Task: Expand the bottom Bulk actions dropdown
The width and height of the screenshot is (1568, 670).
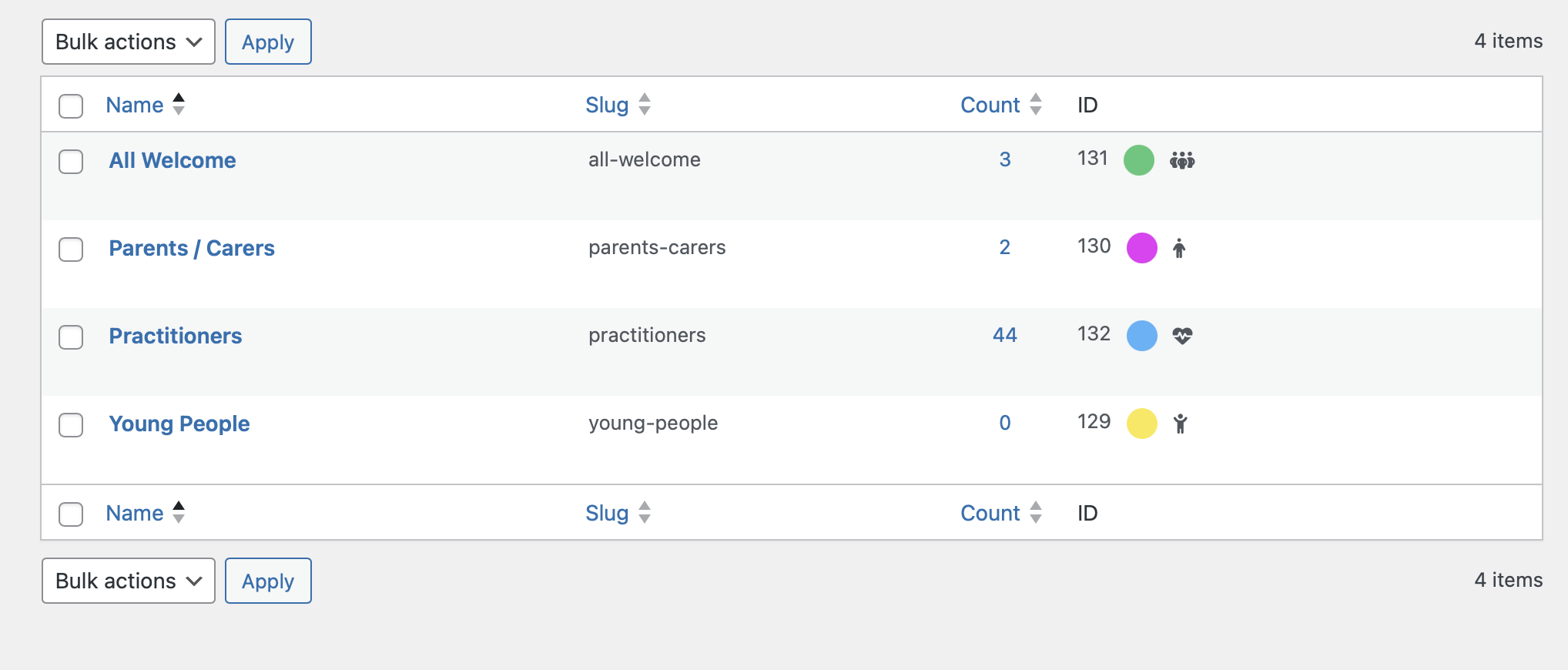Action: tap(129, 581)
